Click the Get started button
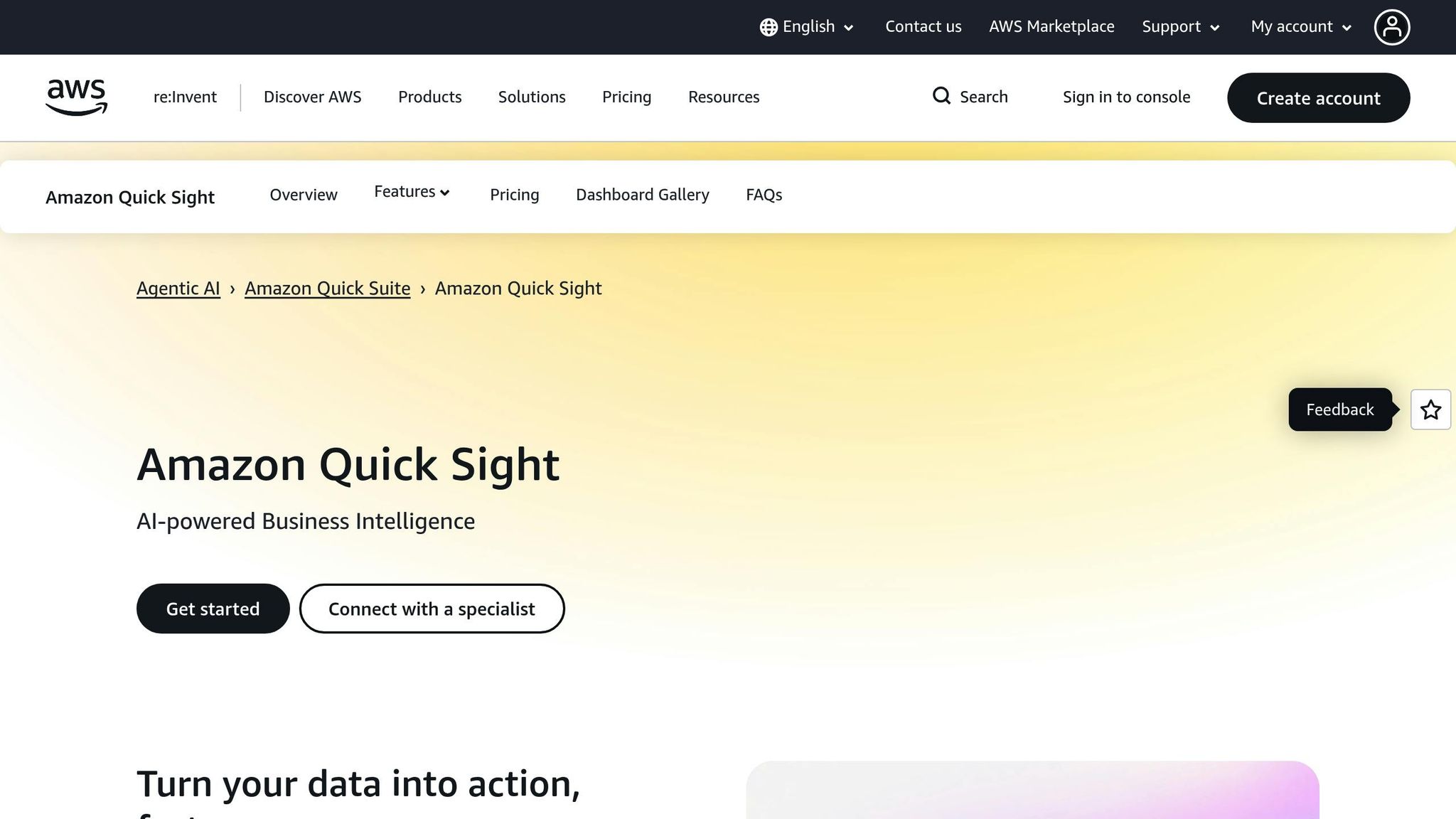This screenshot has height=819, width=1456. (x=213, y=609)
